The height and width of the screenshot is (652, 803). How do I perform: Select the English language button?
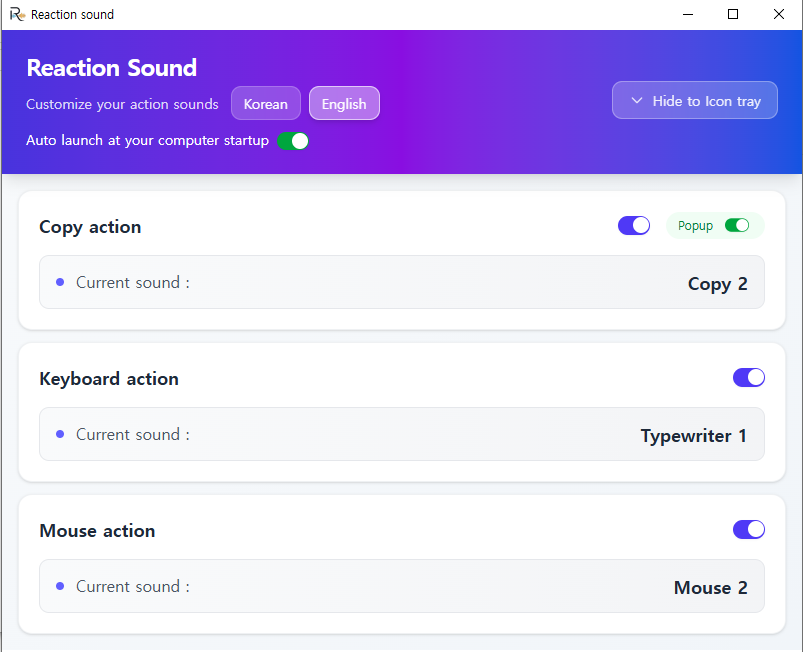tap(344, 103)
